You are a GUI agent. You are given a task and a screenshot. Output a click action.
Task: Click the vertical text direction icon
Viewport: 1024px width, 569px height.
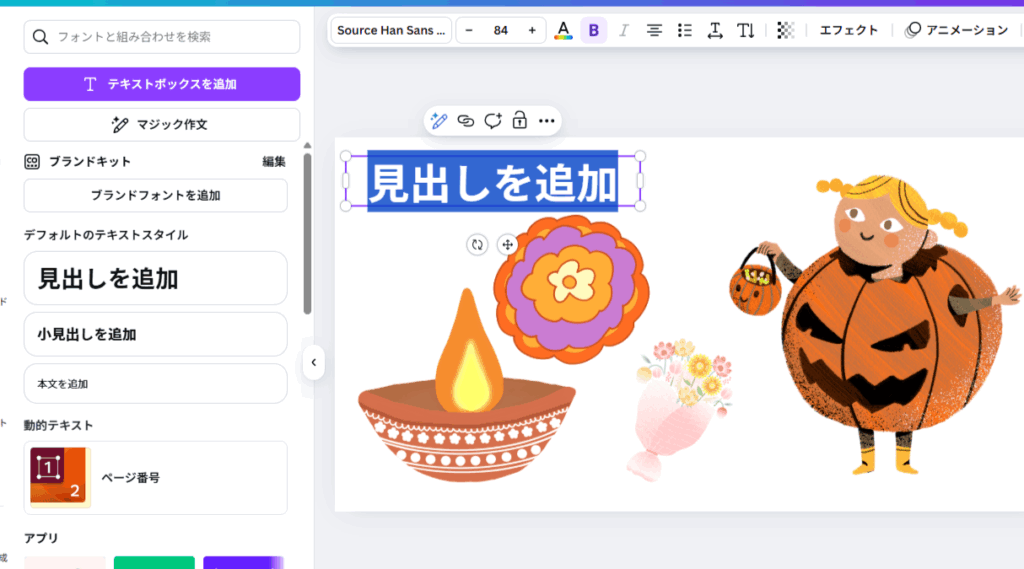(x=746, y=30)
